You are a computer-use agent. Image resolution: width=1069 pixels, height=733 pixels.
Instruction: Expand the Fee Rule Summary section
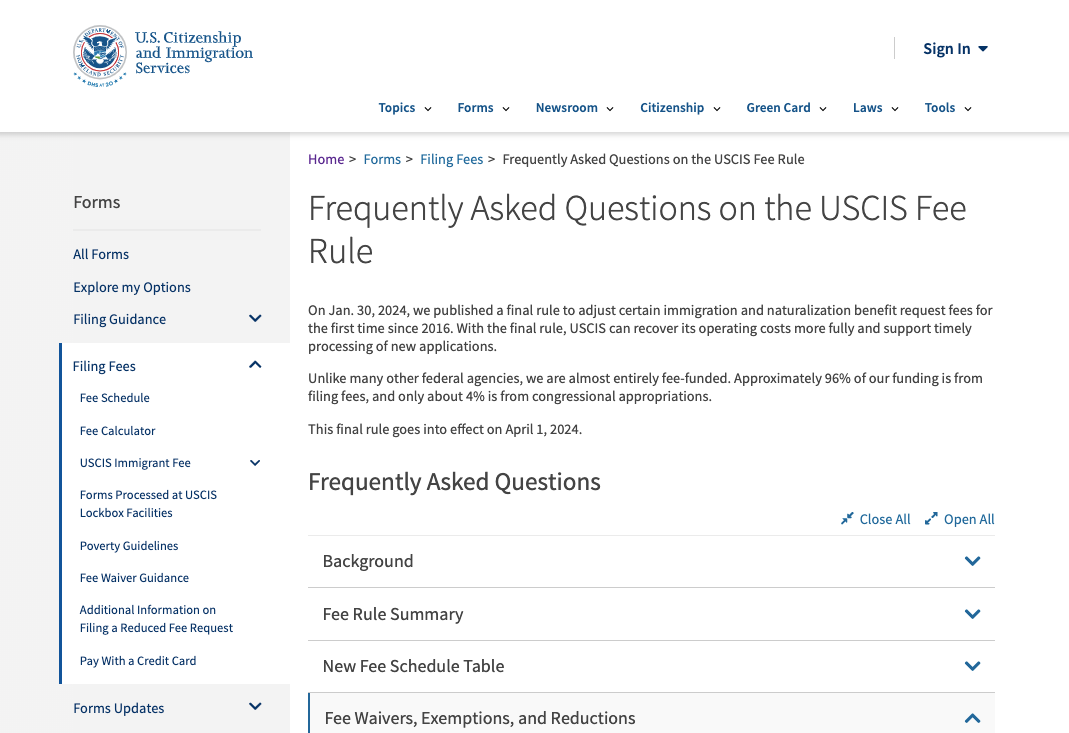651,614
